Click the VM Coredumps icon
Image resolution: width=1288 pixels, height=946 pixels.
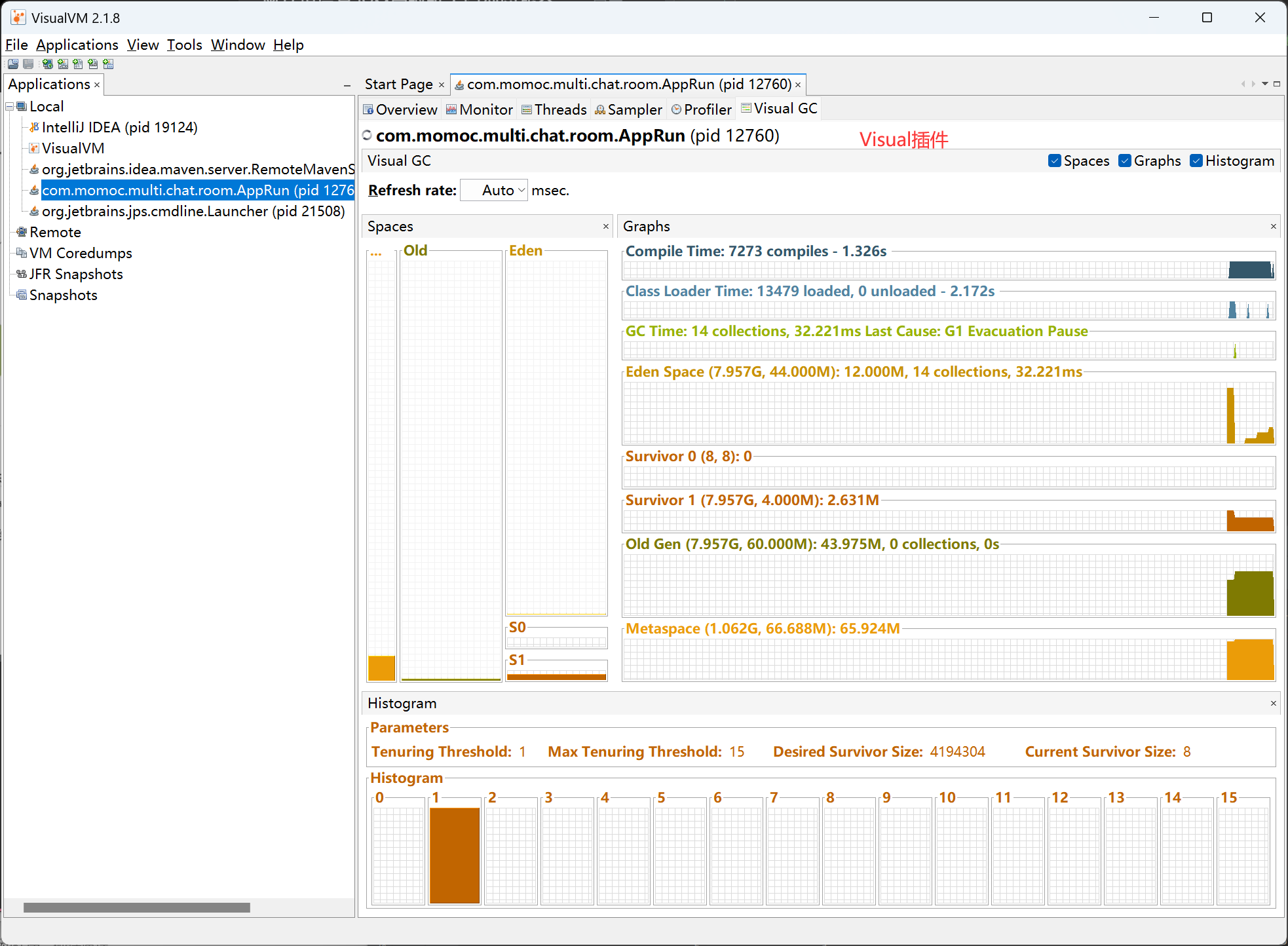click(x=22, y=253)
